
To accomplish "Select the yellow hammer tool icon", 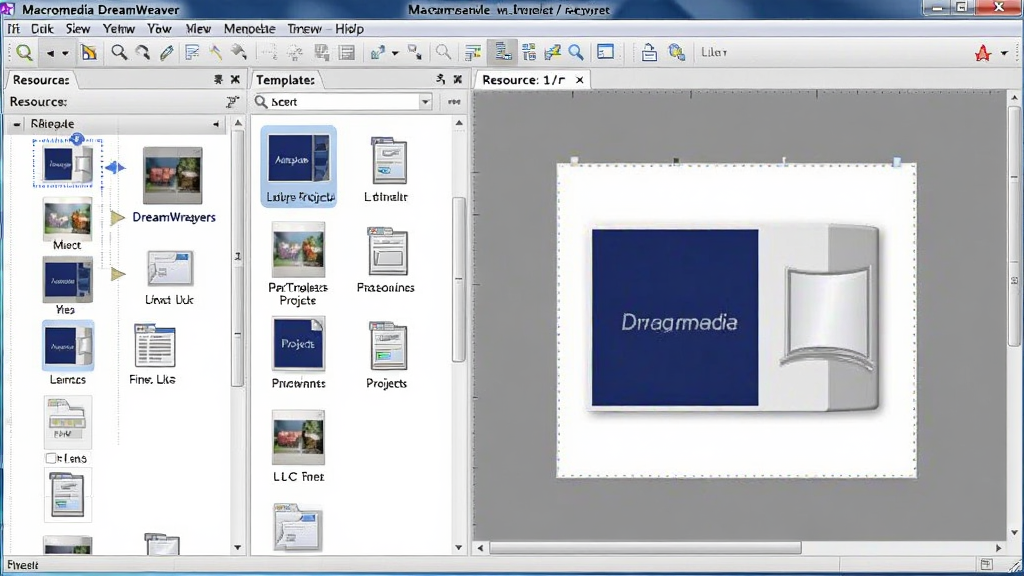I will click(x=216, y=53).
